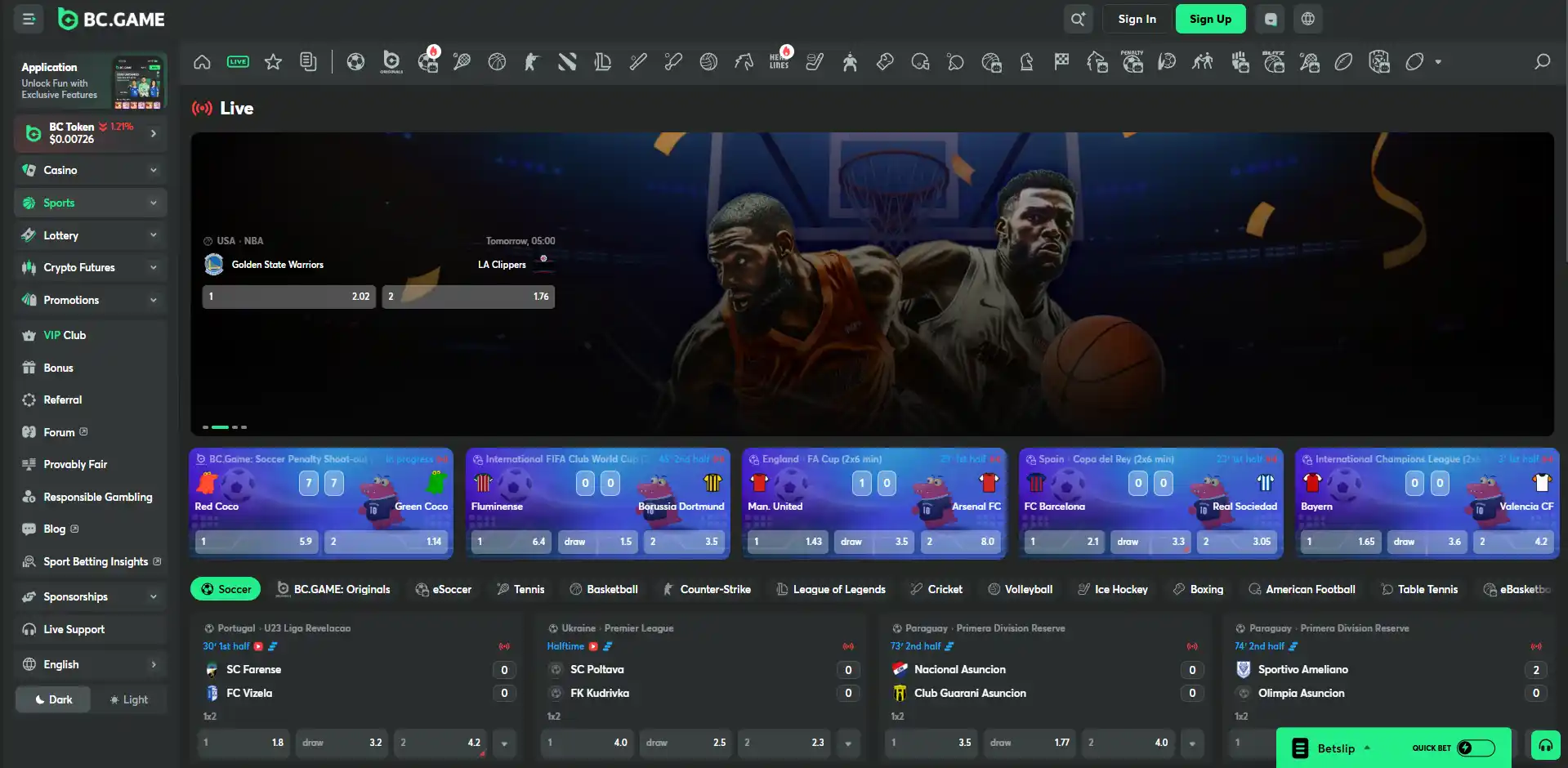Switch to Light theme
The image size is (1568, 768).
tap(128, 699)
